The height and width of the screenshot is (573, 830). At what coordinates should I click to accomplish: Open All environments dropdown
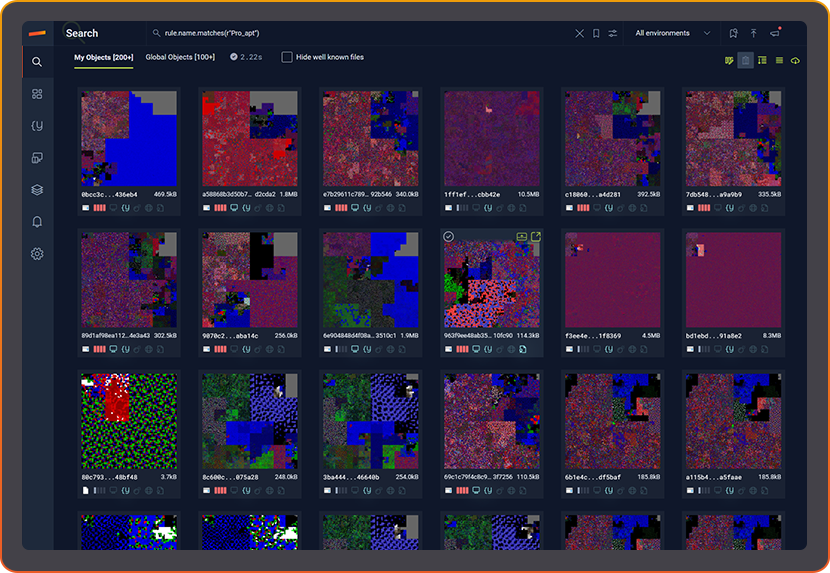[673, 33]
